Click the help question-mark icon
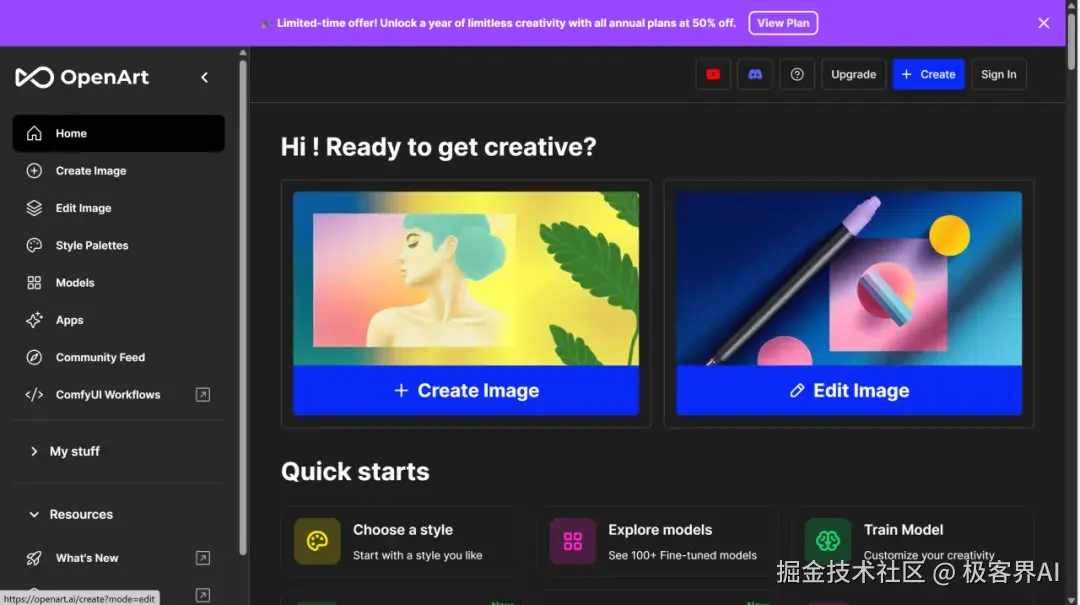Image resolution: width=1080 pixels, height=605 pixels. pos(797,74)
